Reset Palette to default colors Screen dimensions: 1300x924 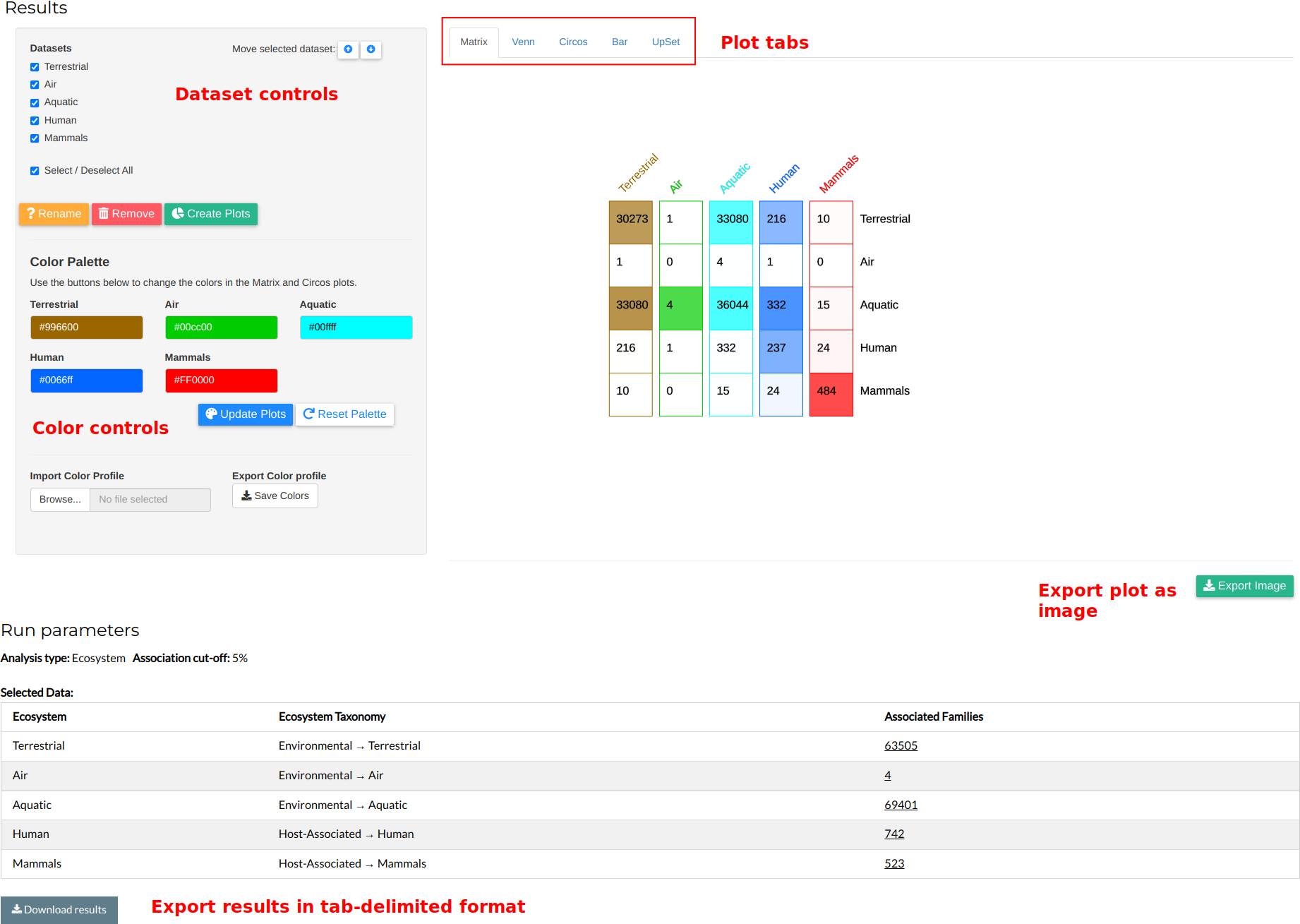click(x=344, y=414)
